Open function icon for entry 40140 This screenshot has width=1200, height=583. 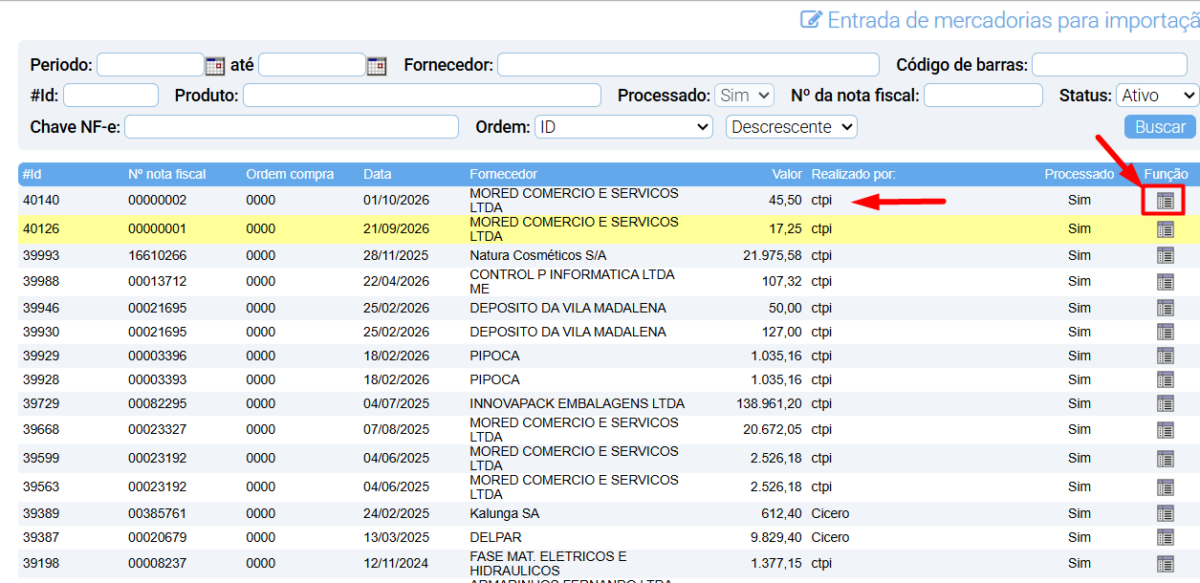(1165, 201)
